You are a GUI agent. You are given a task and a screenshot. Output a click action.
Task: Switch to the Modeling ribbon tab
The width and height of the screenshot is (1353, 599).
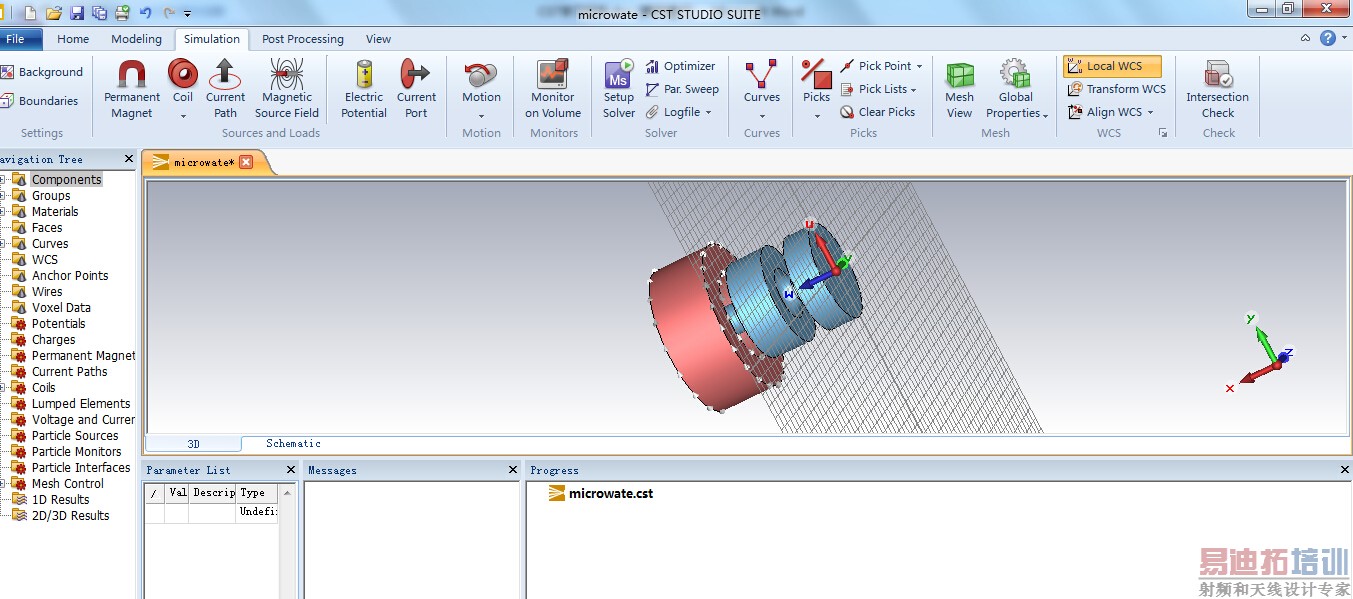coord(136,39)
